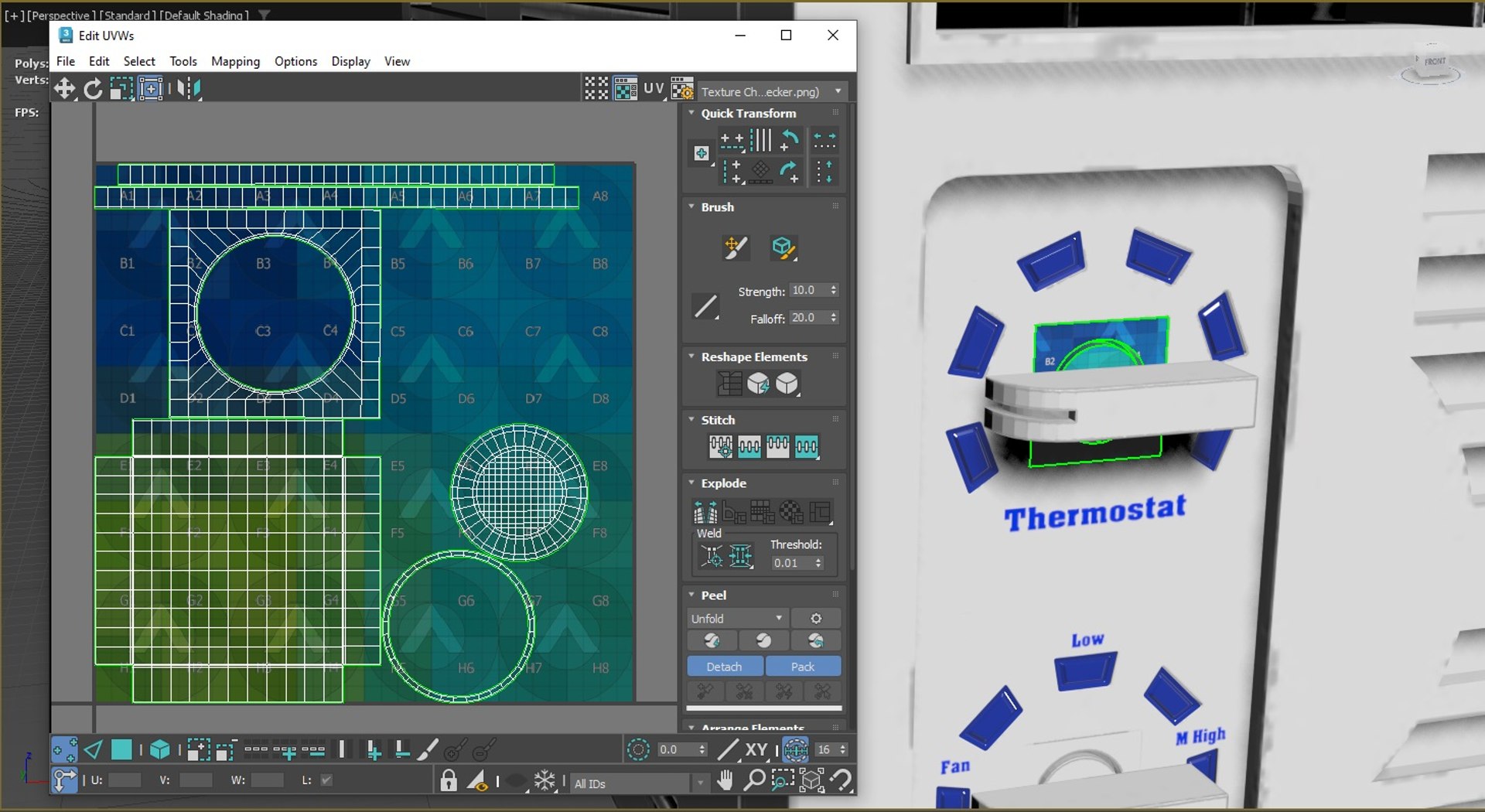
Task: Toggle Edge sub-object mode
Action: pos(93,749)
